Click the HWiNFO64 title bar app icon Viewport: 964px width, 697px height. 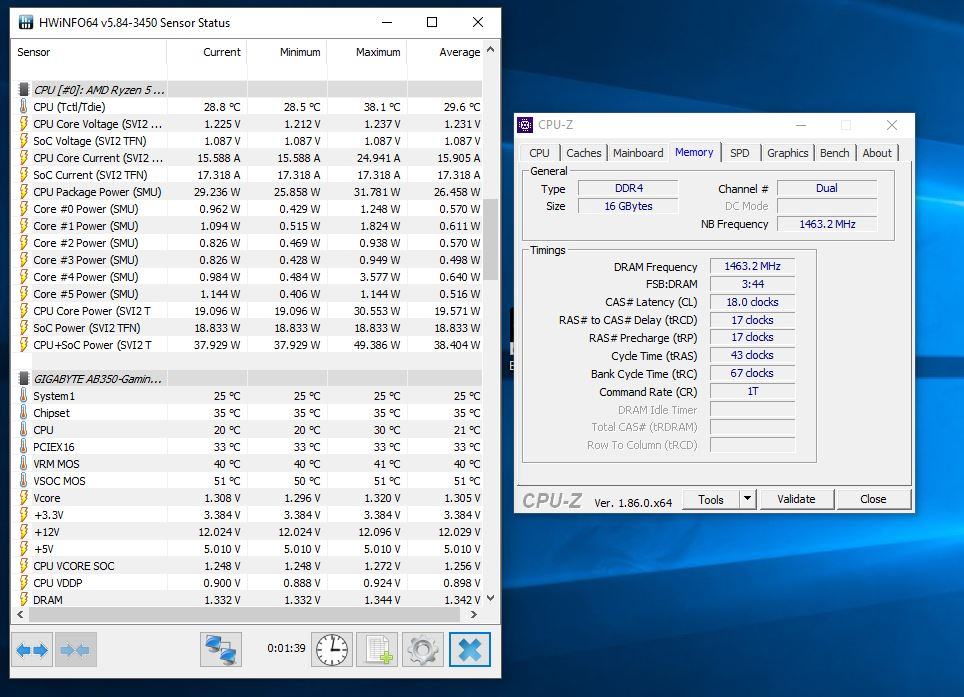click(x=26, y=23)
